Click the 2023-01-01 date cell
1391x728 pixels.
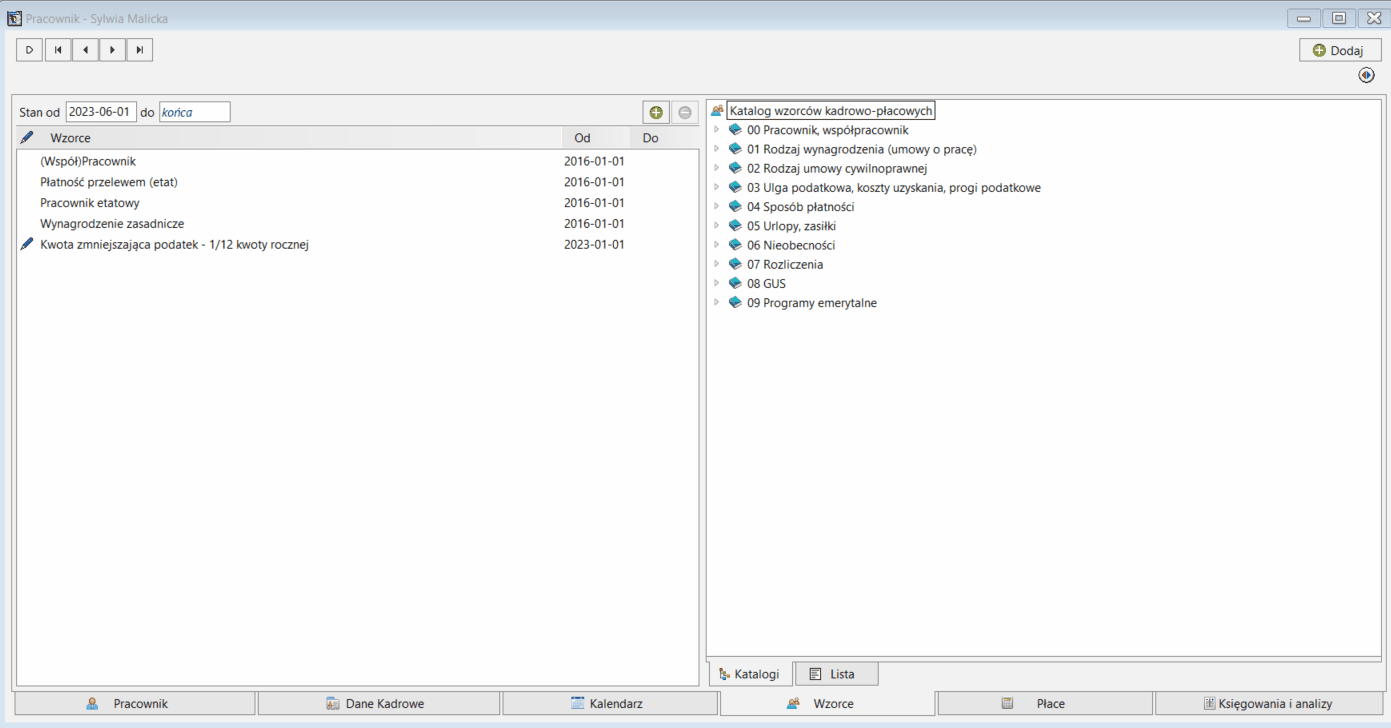[x=594, y=245]
